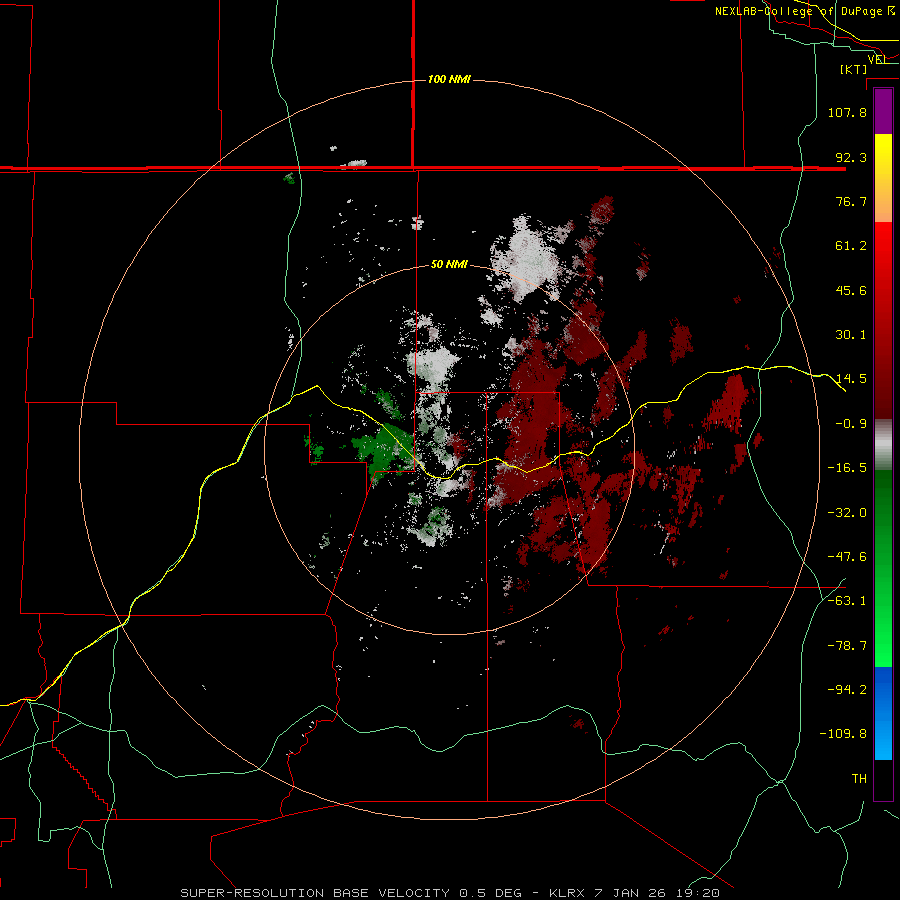Click the TH label on color scale

(859, 779)
